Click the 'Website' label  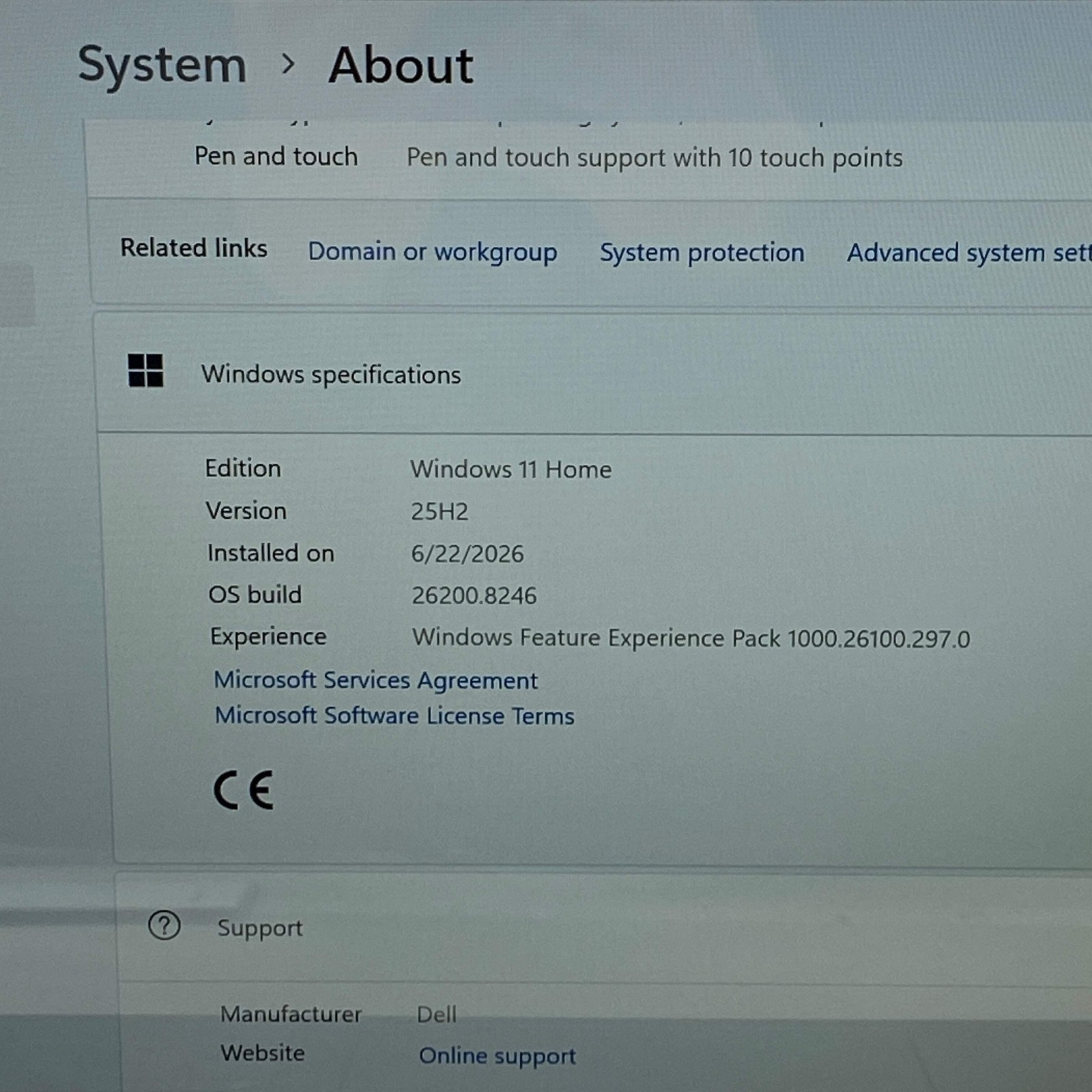click(263, 1053)
